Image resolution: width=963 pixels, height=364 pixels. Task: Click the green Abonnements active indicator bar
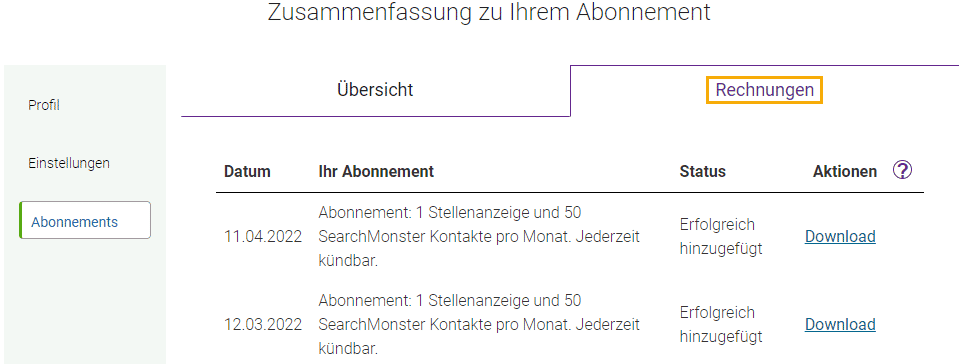[21, 220]
